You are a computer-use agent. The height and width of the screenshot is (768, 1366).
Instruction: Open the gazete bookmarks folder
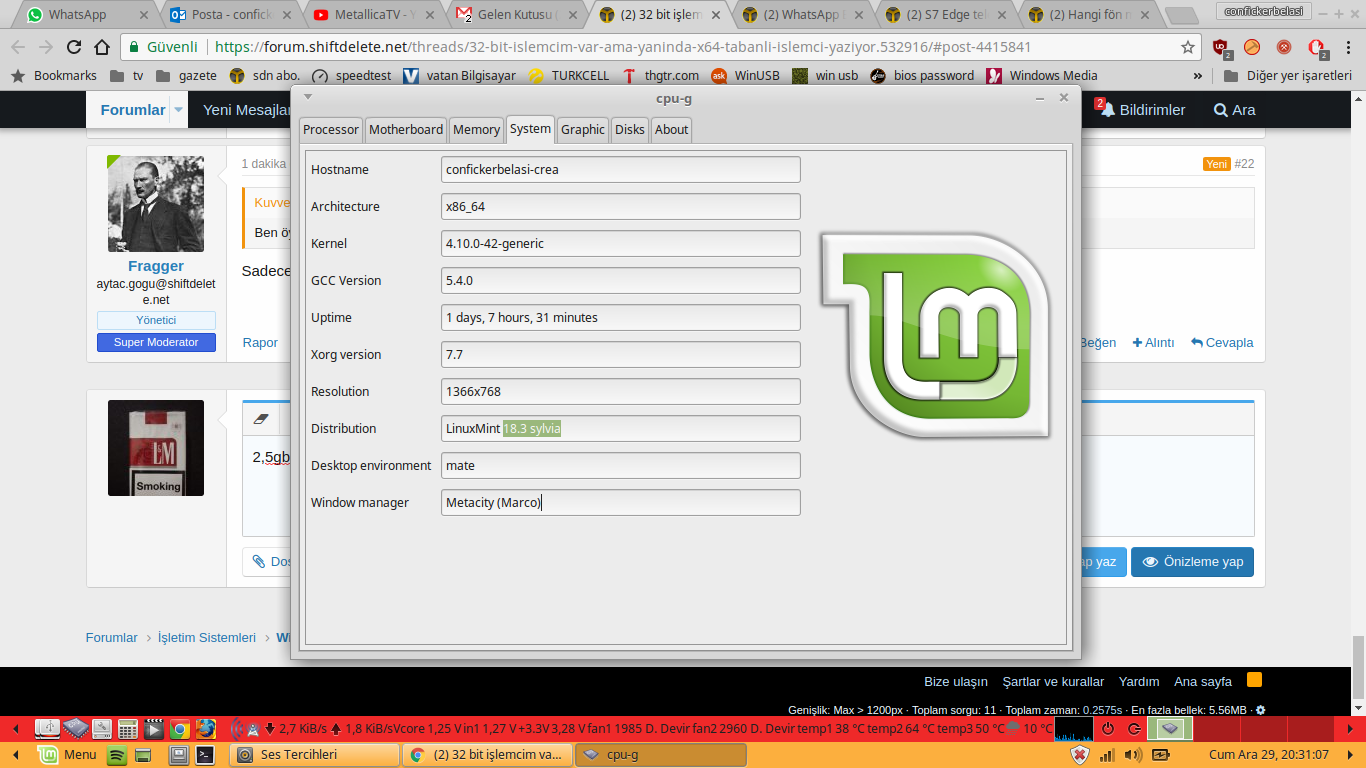pos(186,75)
